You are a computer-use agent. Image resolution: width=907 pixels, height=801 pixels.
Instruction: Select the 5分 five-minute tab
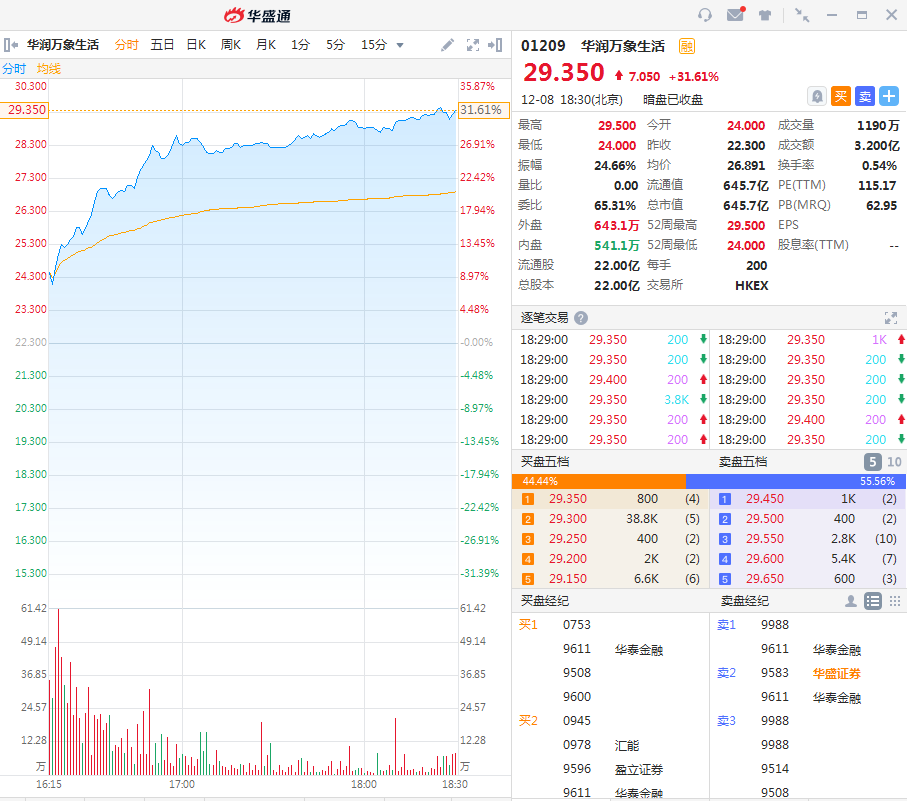pyautogui.click(x=335, y=45)
